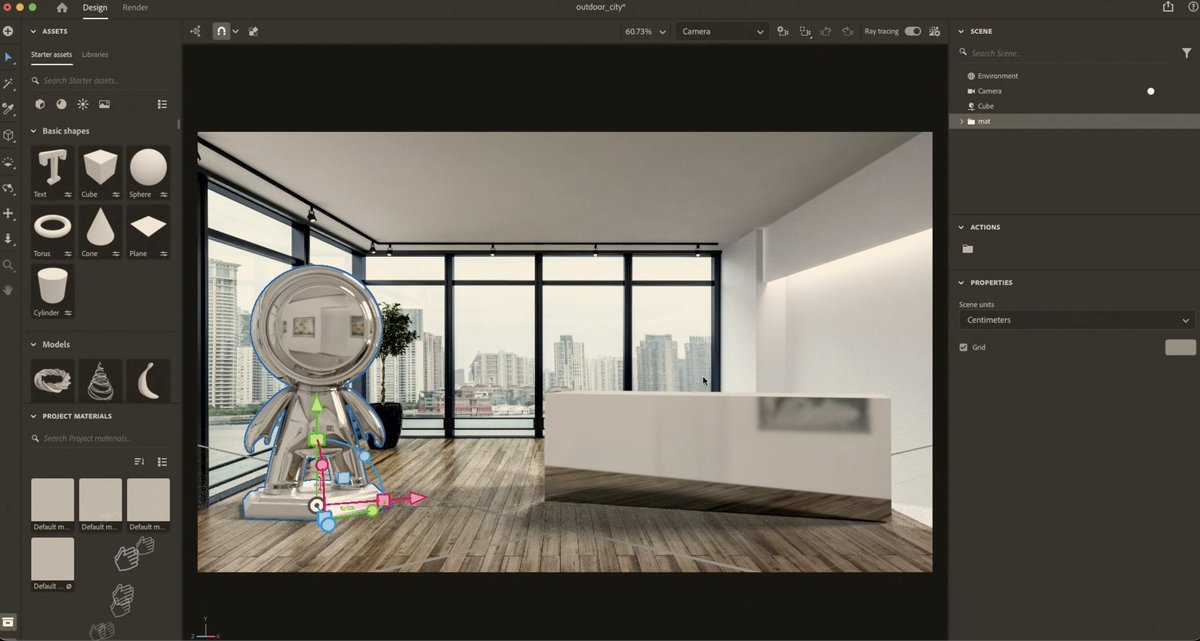The width and height of the screenshot is (1200, 641).
Task: Sort the project materials
Action: 139,461
